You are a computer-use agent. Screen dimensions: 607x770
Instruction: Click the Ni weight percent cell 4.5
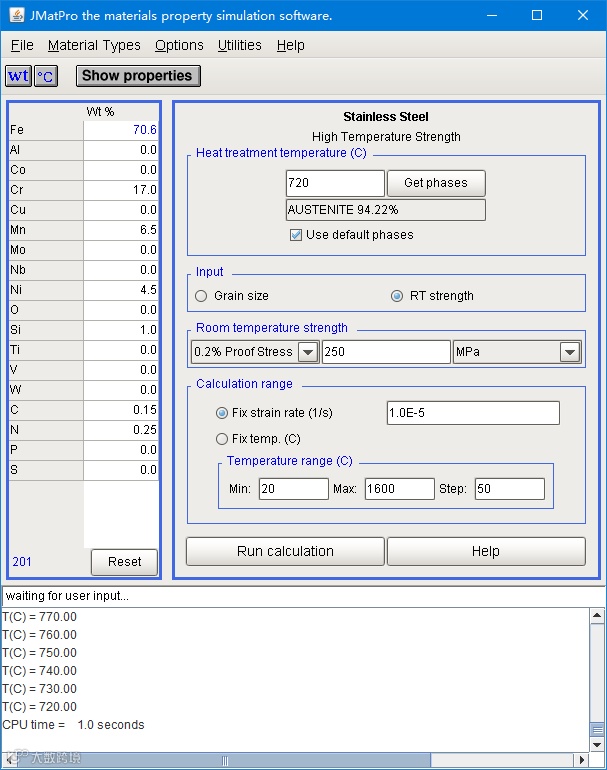tap(121, 290)
